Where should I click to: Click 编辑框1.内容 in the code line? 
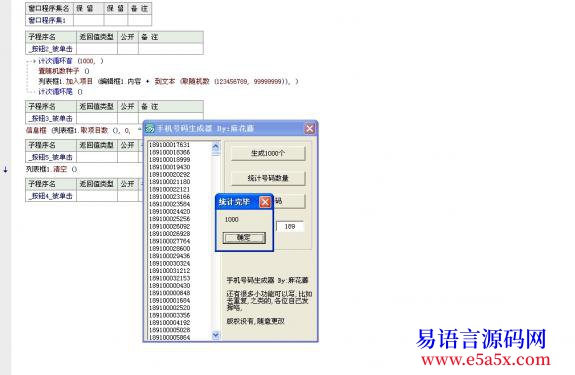point(121,81)
